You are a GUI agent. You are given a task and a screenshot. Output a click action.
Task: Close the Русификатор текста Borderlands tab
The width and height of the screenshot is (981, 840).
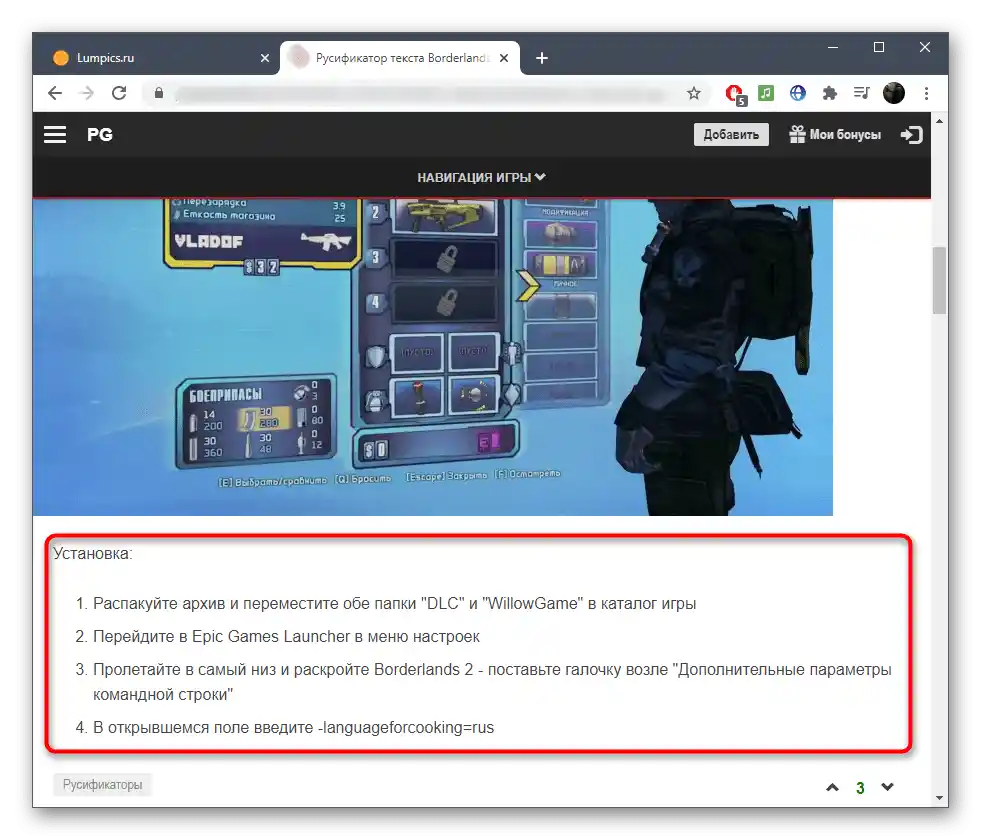click(504, 58)
